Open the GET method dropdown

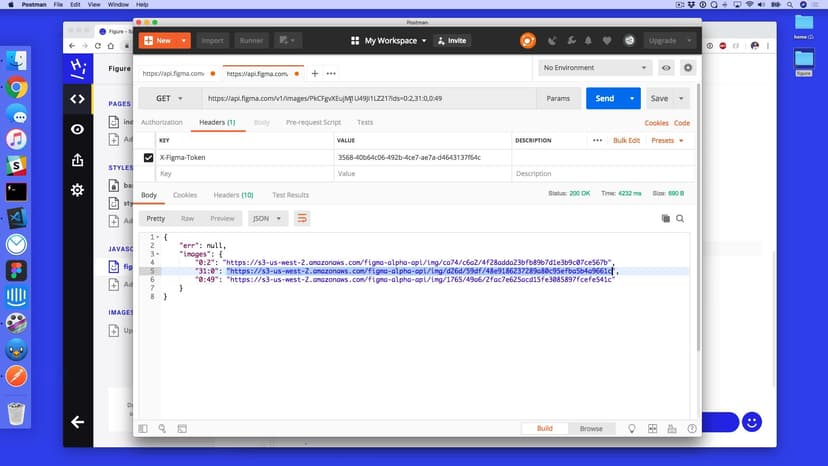(169, 99)
